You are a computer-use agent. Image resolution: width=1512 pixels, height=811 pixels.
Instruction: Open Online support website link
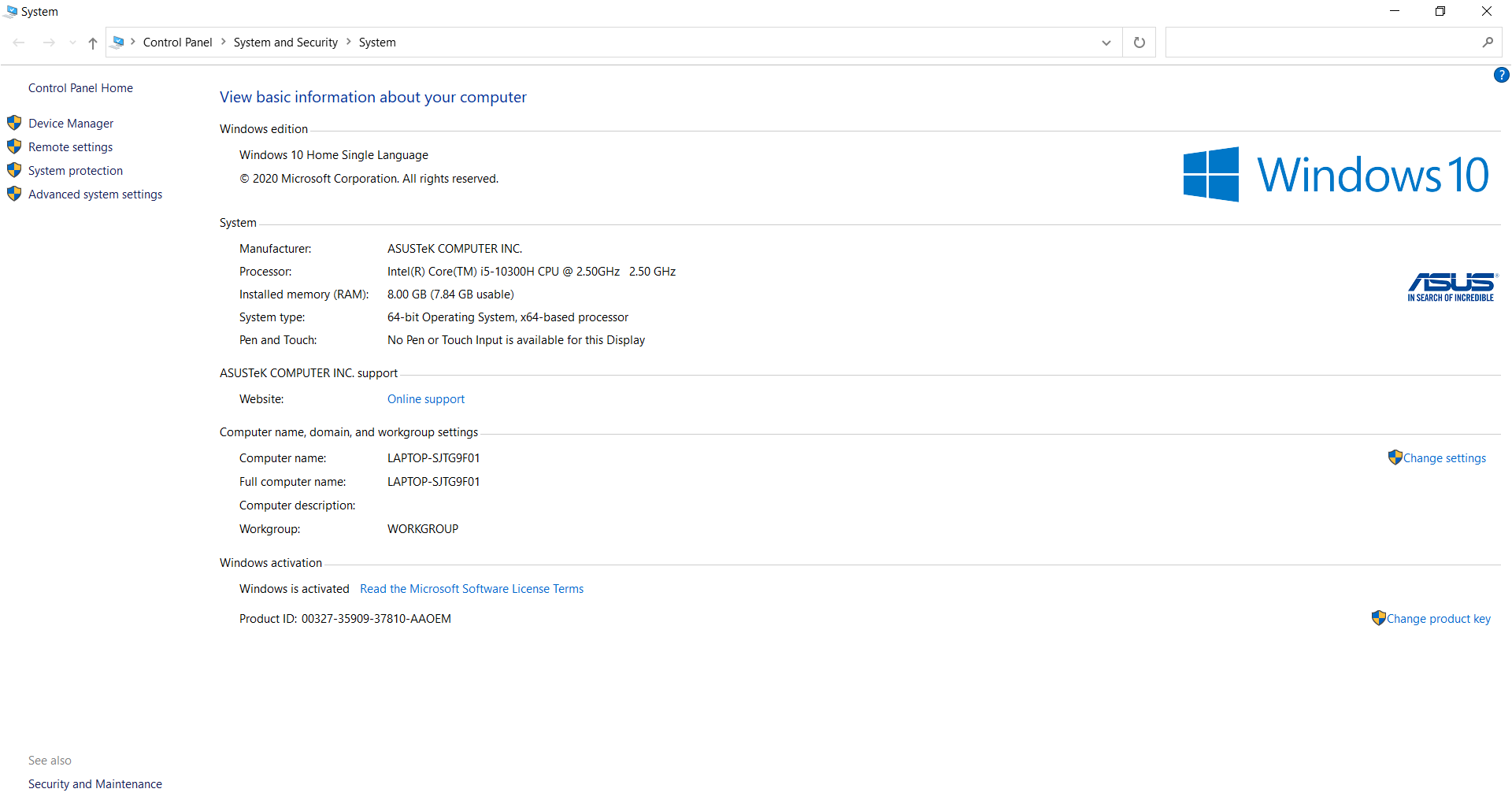pos(426,399)
